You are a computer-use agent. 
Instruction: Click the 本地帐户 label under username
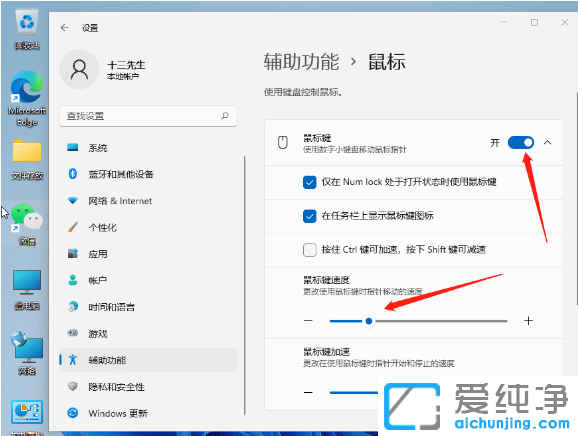(x=123, y=76)
